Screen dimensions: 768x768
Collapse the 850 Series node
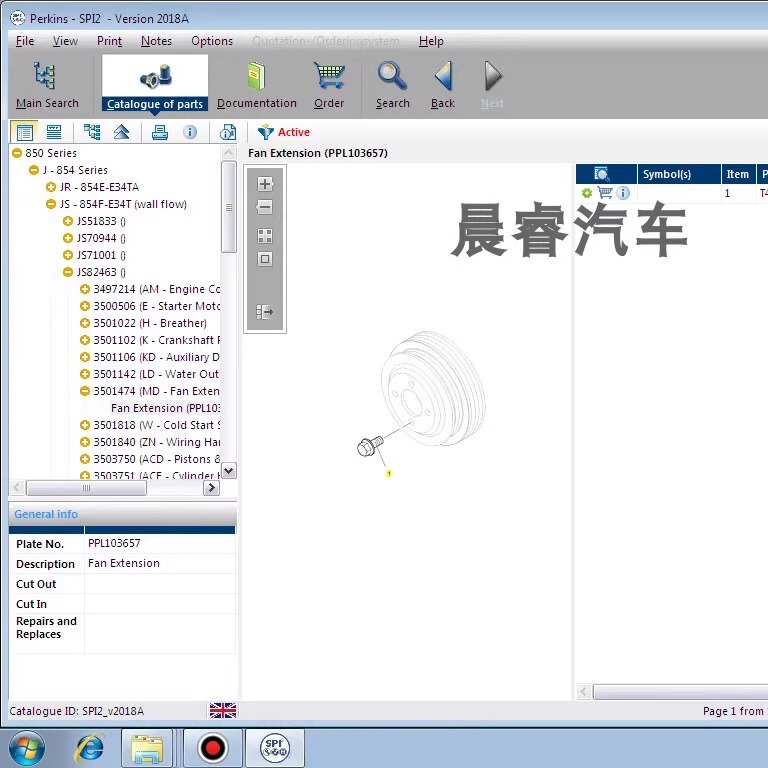click(x=17, y=153)
